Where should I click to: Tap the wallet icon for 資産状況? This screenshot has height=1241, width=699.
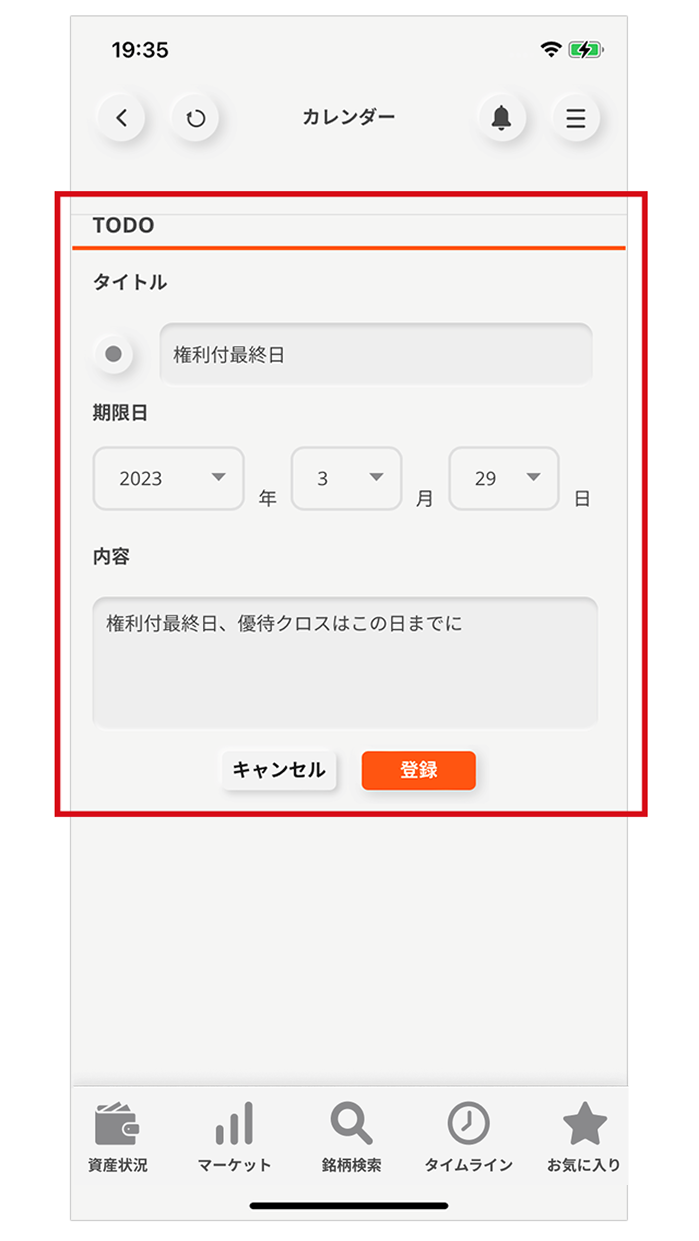(x=117, y=1124)
